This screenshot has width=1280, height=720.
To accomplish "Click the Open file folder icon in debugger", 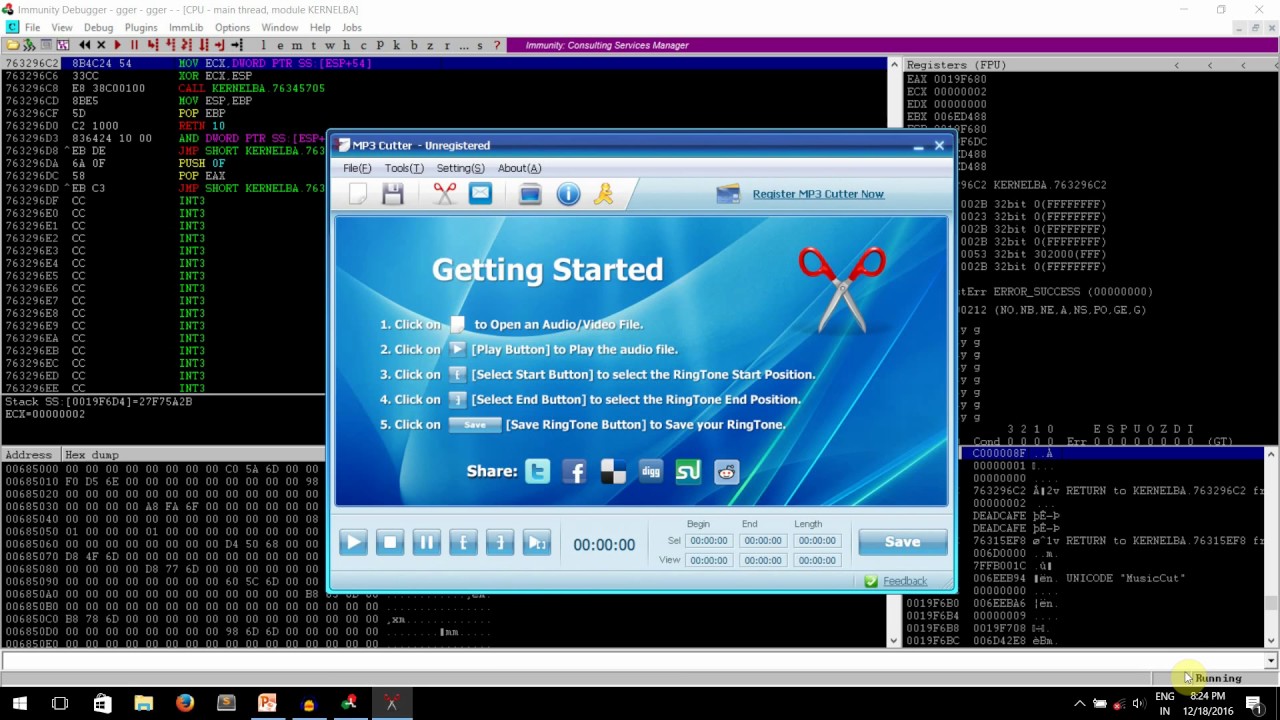I will [x=12, y=45].
